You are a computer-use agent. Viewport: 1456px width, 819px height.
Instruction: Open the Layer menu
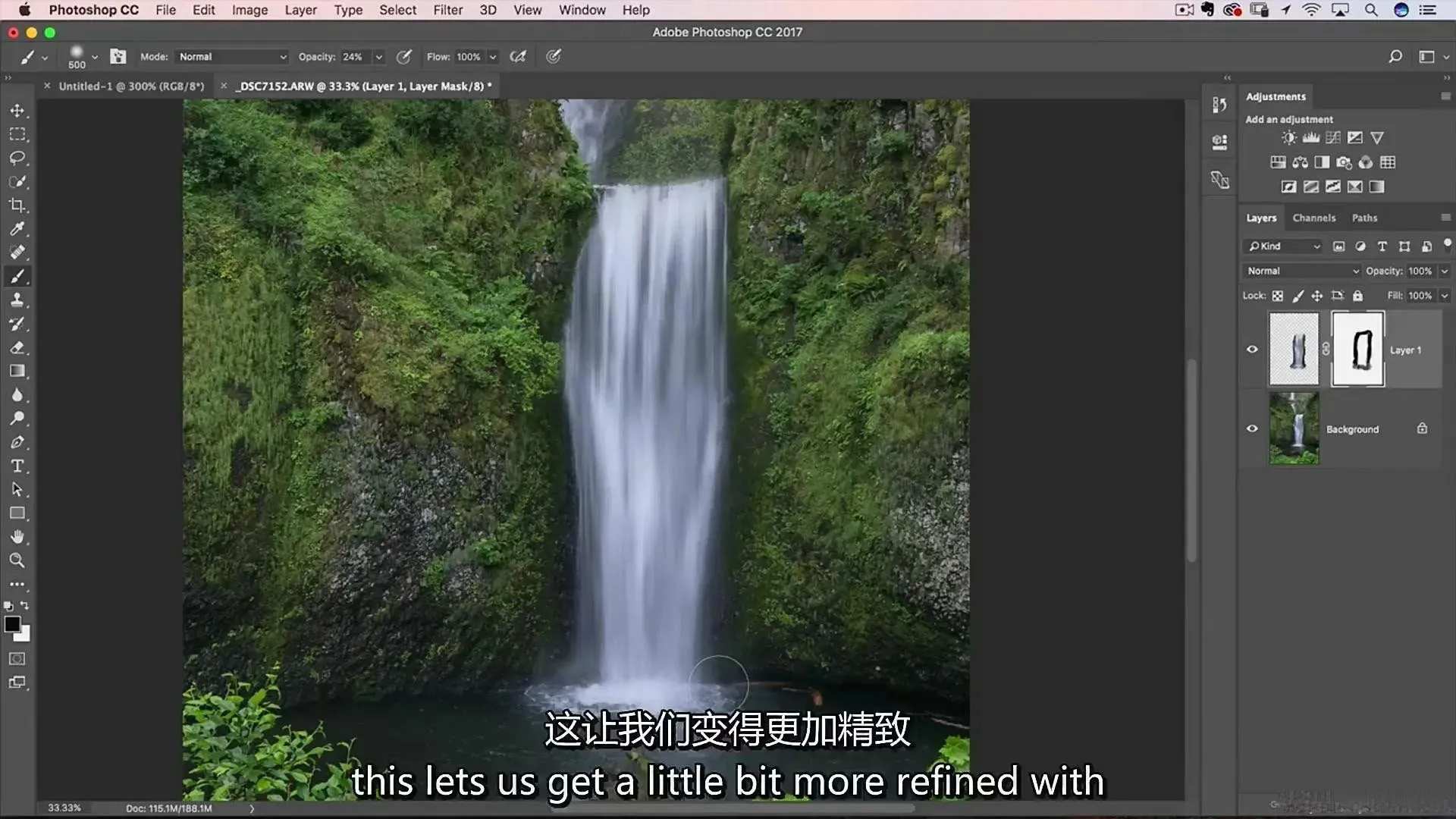(300, 10)
